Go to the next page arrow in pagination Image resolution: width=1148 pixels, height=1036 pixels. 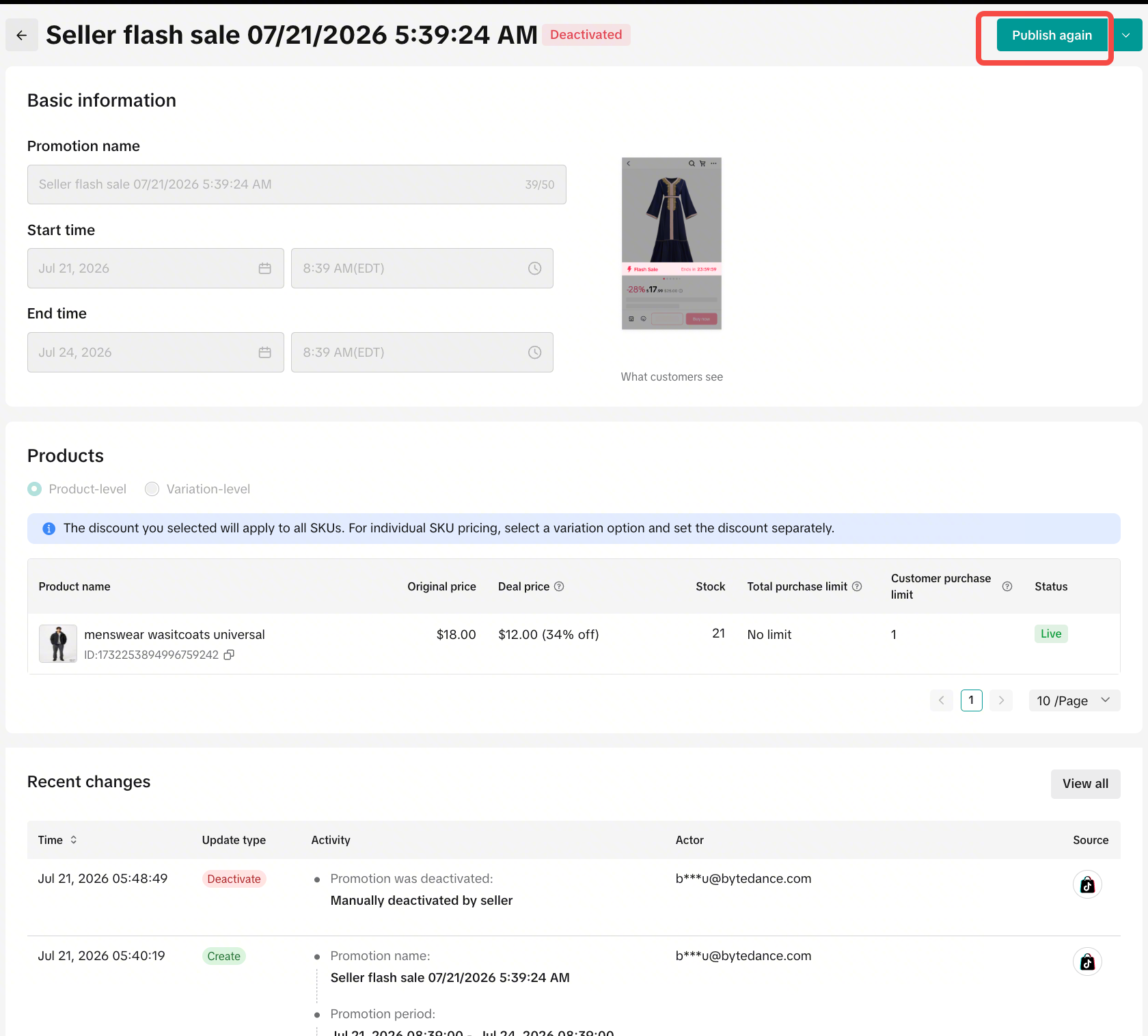[1001, 700]
